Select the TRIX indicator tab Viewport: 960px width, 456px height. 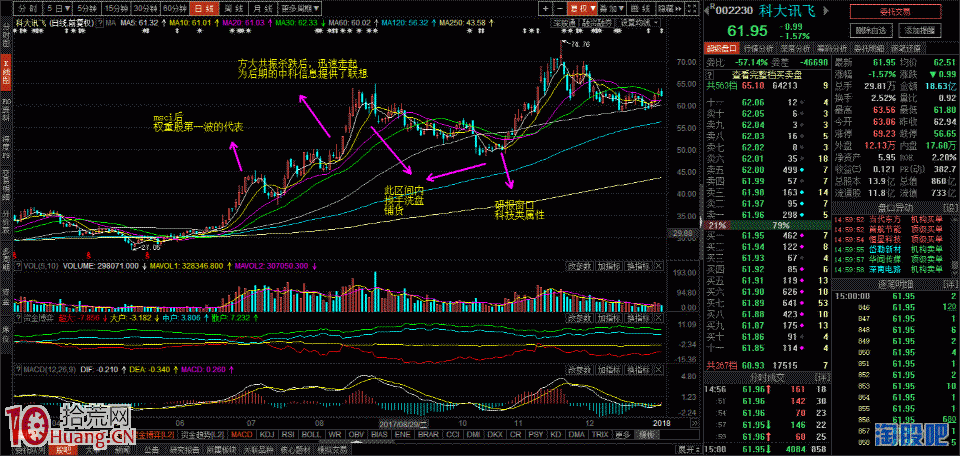tap(600, 434)
